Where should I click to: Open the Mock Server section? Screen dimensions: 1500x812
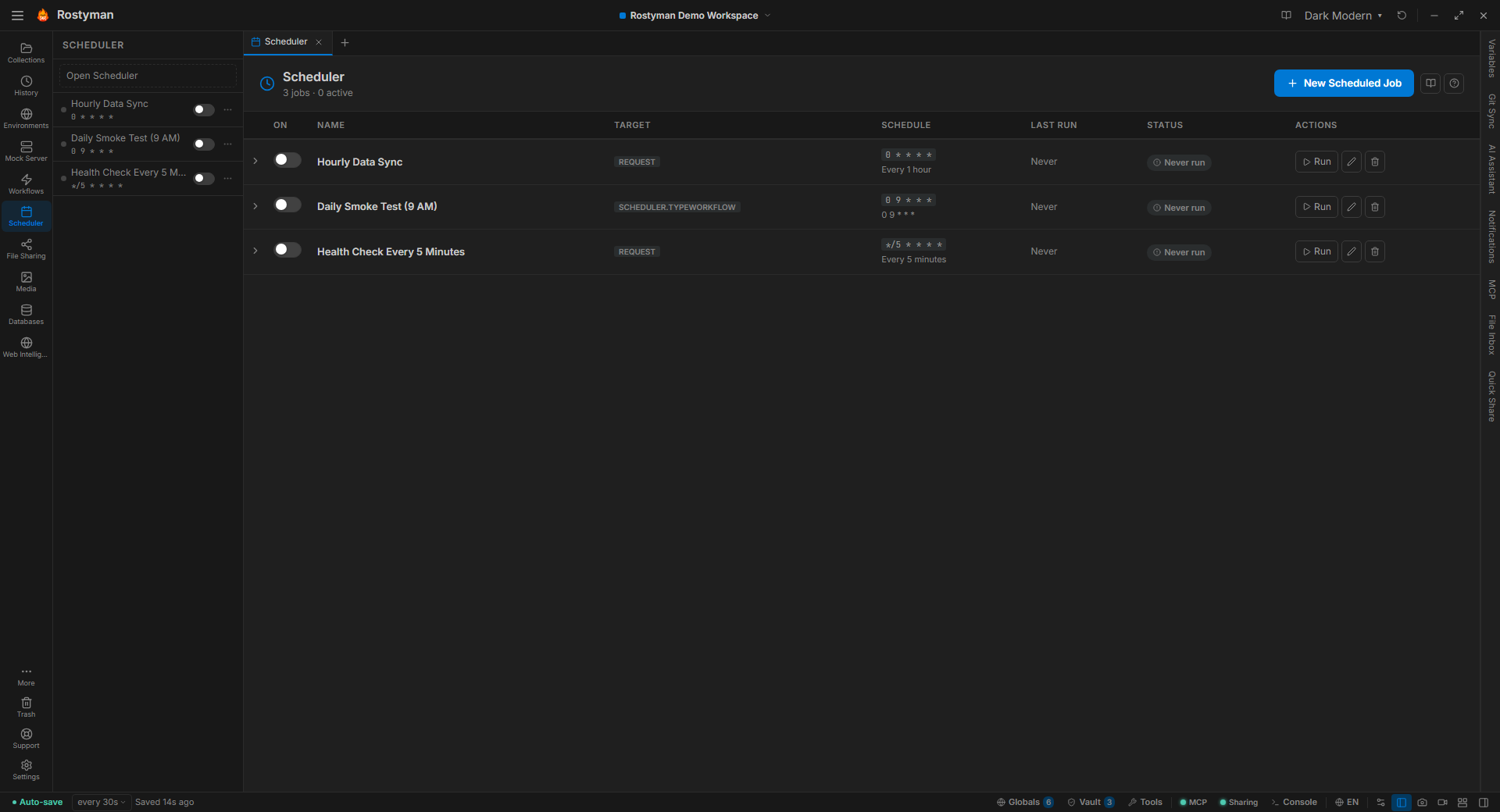pyautogui.click(x=26, y=151)
